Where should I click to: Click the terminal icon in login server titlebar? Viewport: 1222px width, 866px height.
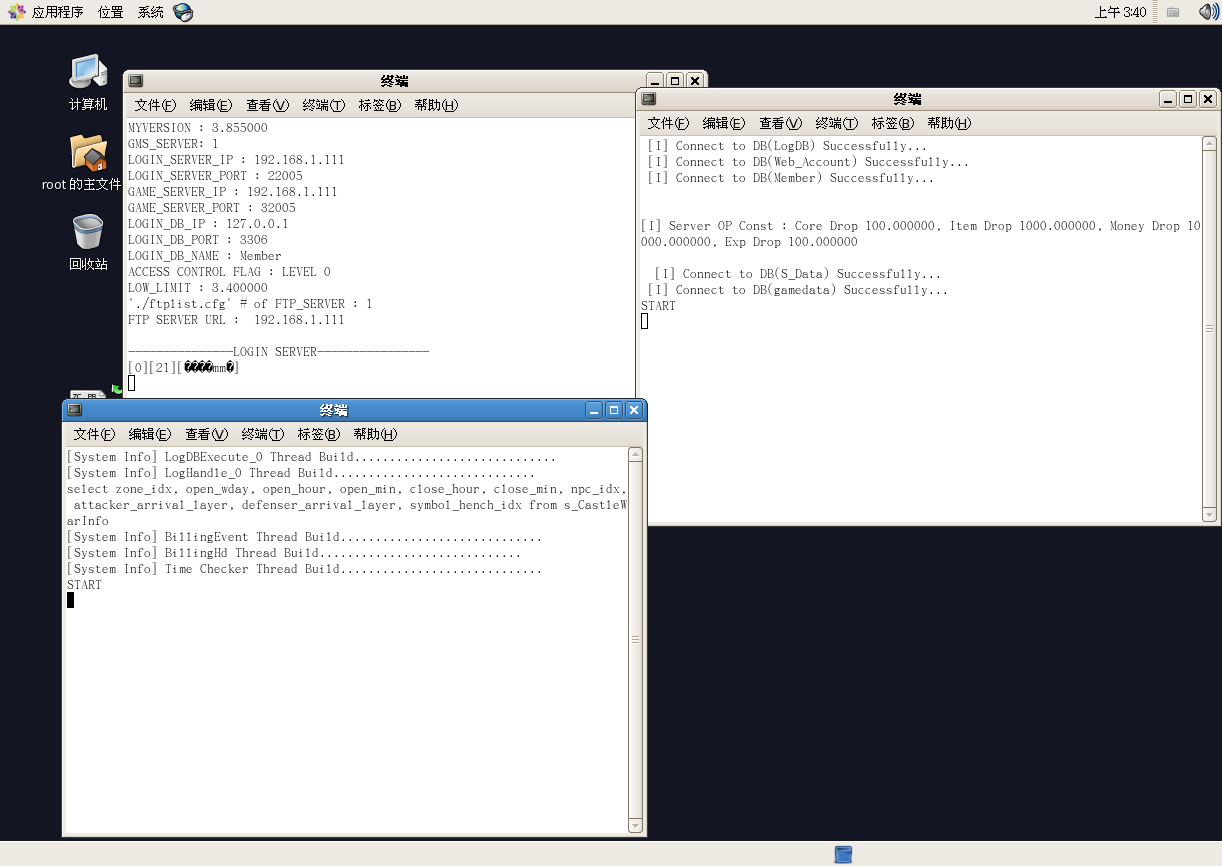(136, 81)
